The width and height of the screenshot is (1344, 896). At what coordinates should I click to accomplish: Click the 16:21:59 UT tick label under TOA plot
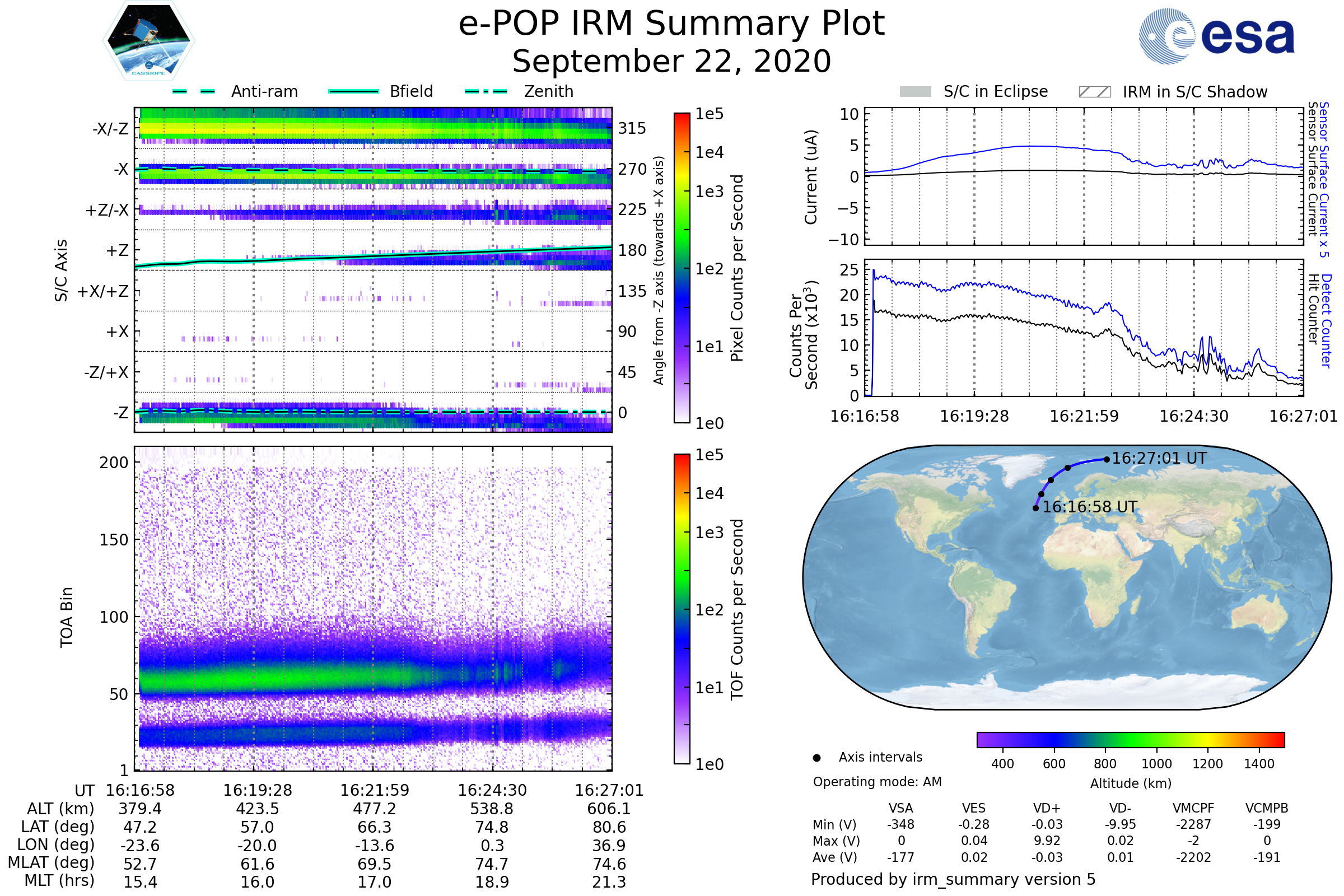[x=375, y=790]
